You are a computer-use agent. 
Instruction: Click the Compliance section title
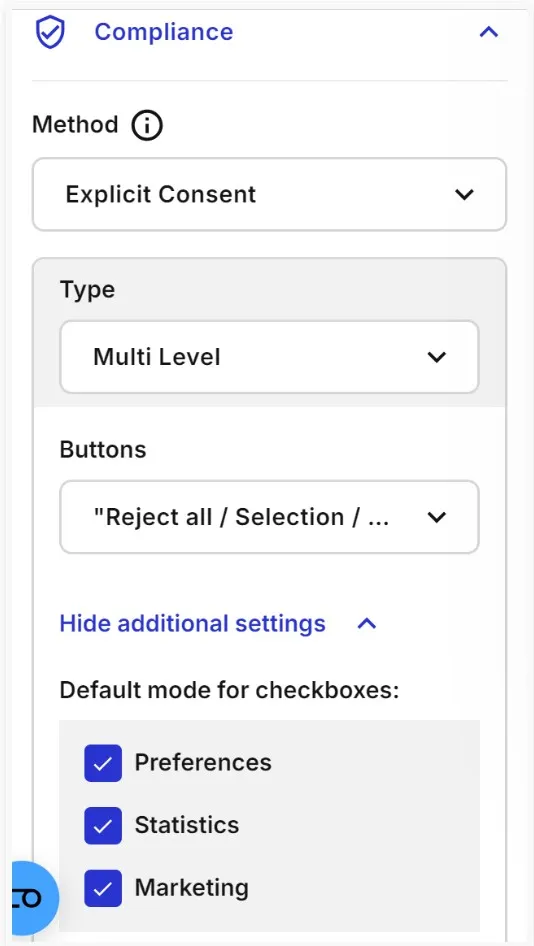[164, 32]
